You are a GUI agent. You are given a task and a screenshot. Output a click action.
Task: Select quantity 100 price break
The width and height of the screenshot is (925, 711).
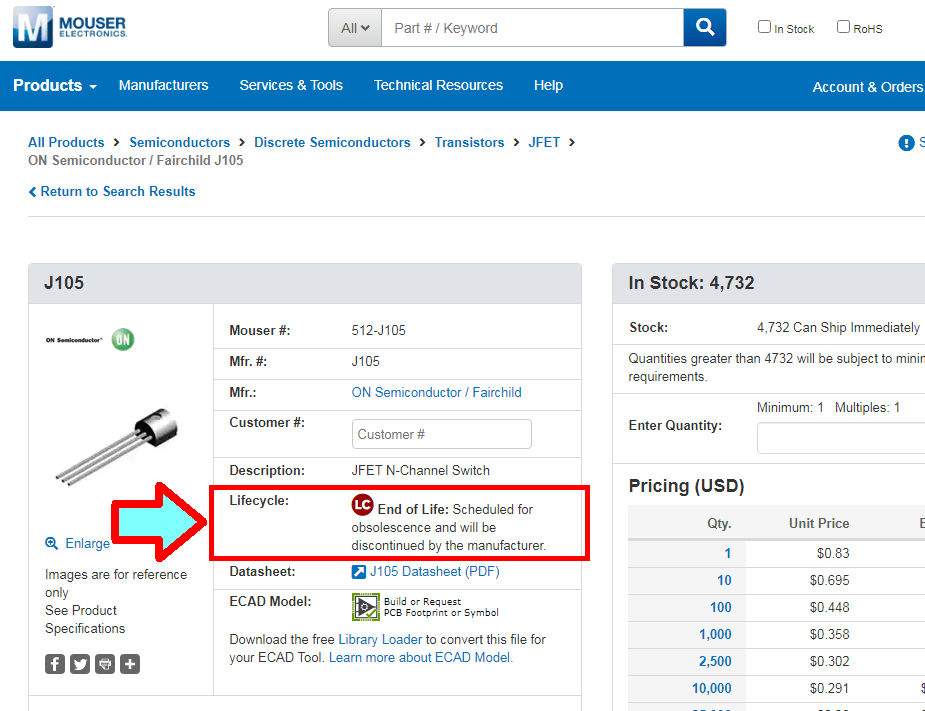(720, 608)
